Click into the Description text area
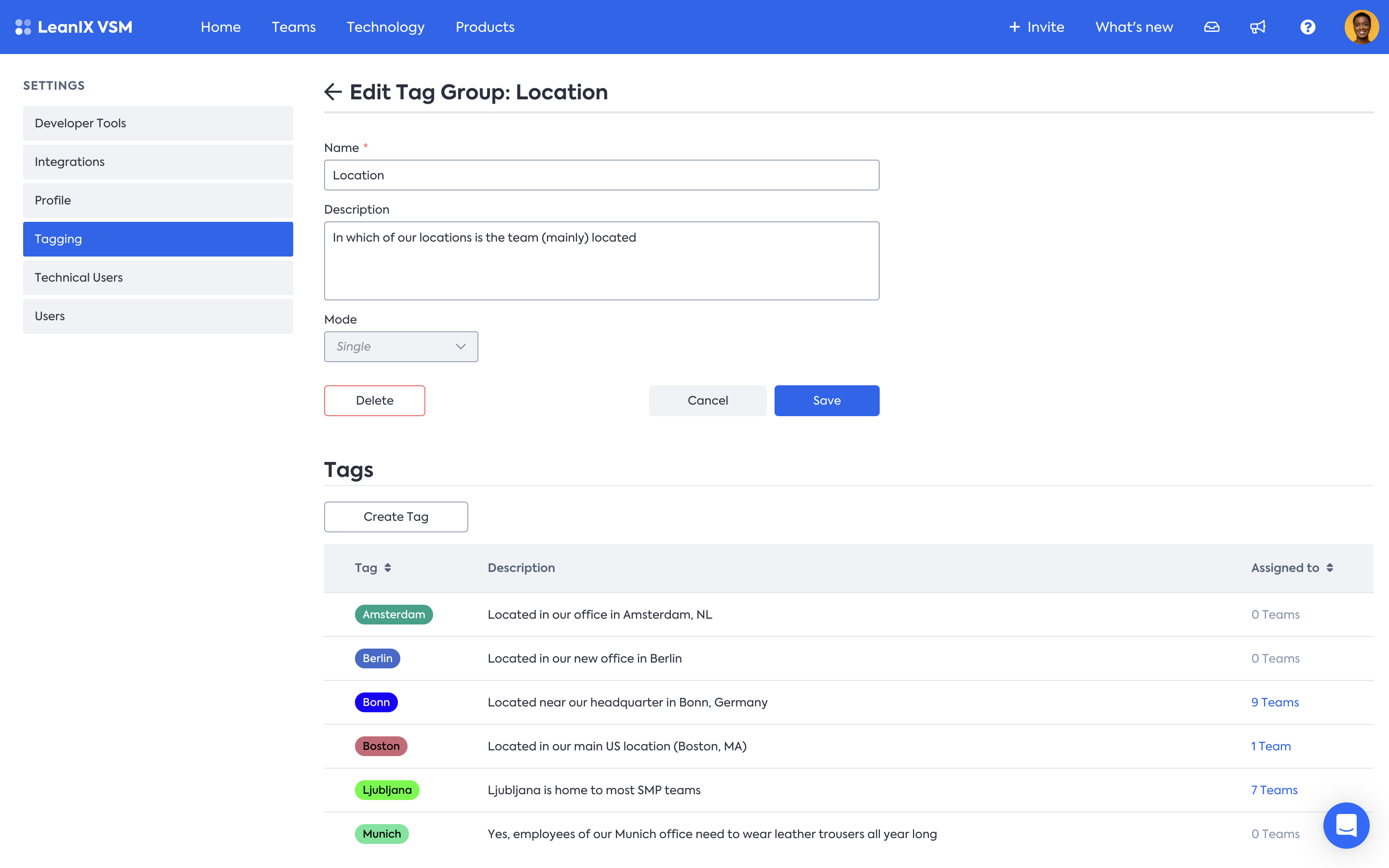The height and width of the screenshot is (868, 1389). 601,260
